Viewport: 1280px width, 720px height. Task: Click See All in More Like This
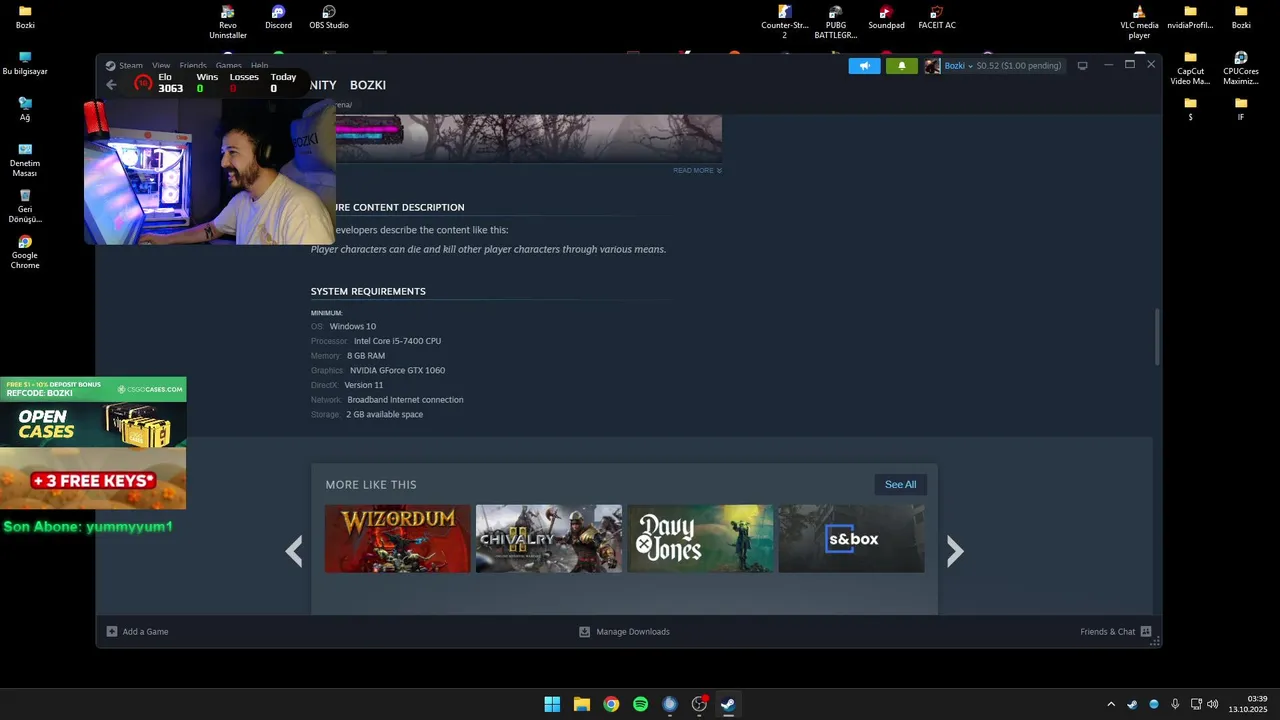click(x=900, y=484)
